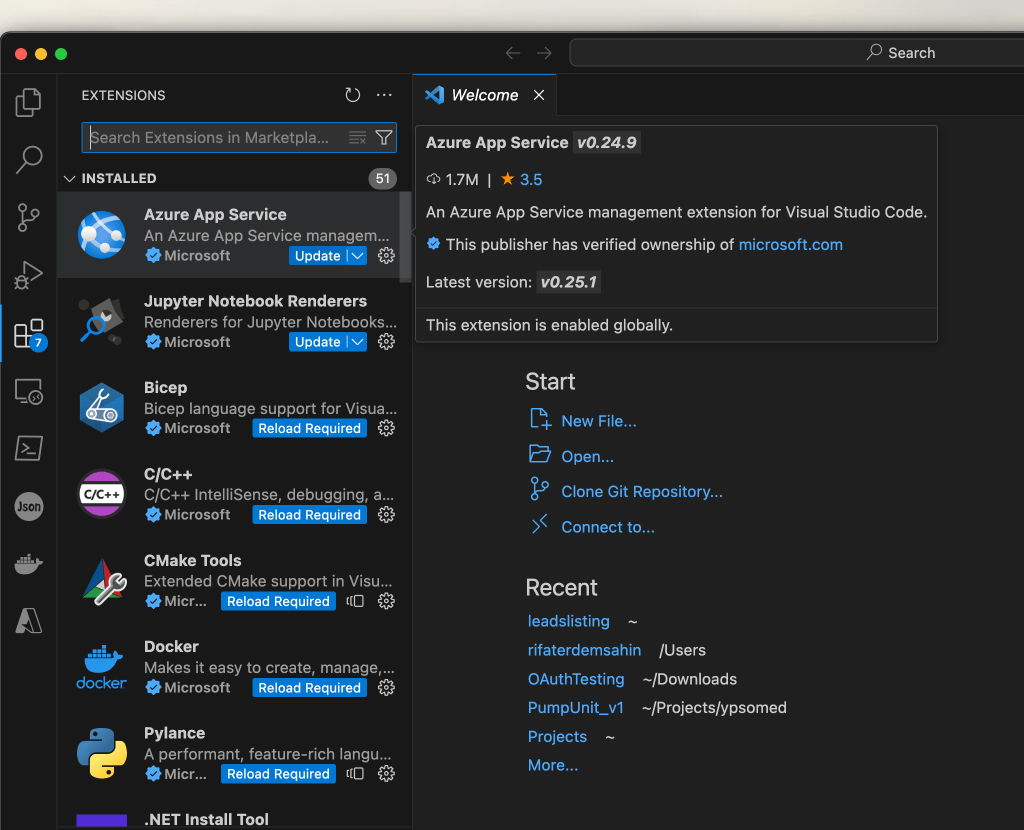Select the .NET Install Tool entry
This screenshot has width=1024, height=830.
(229, 819)
